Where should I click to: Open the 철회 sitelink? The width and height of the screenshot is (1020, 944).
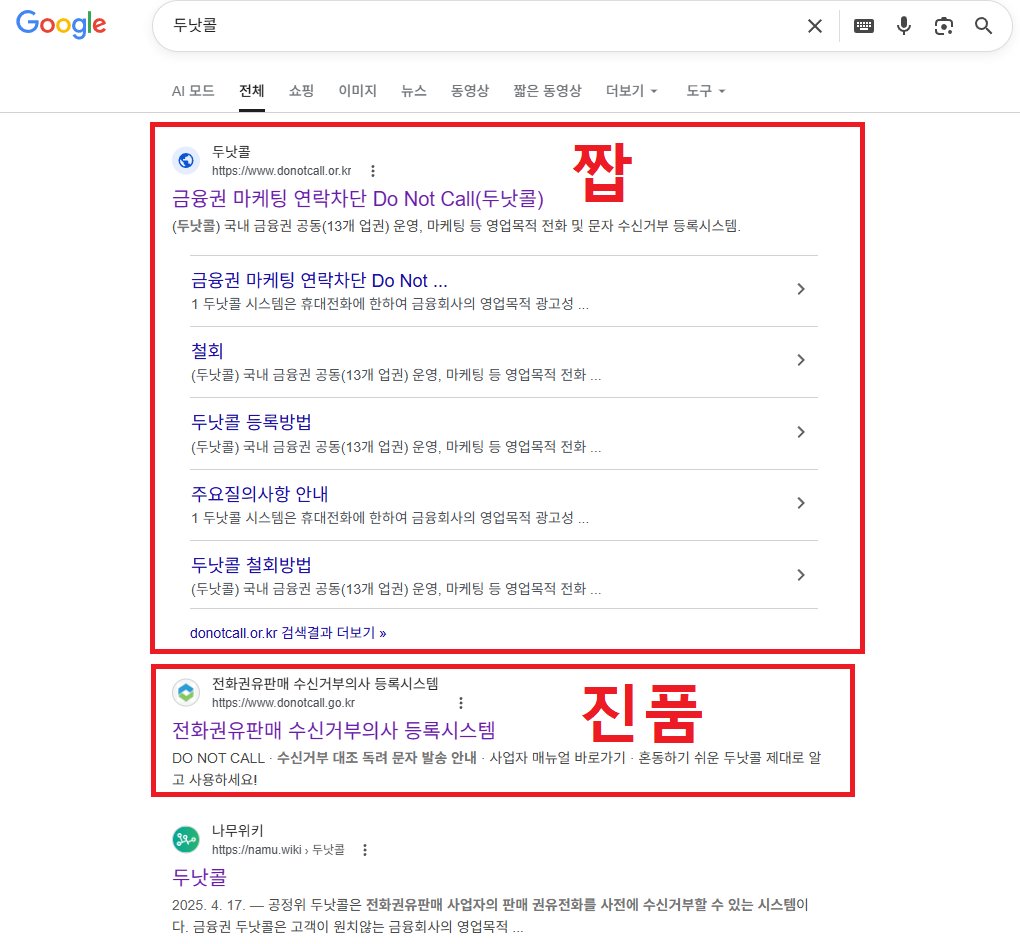(208, 351)
